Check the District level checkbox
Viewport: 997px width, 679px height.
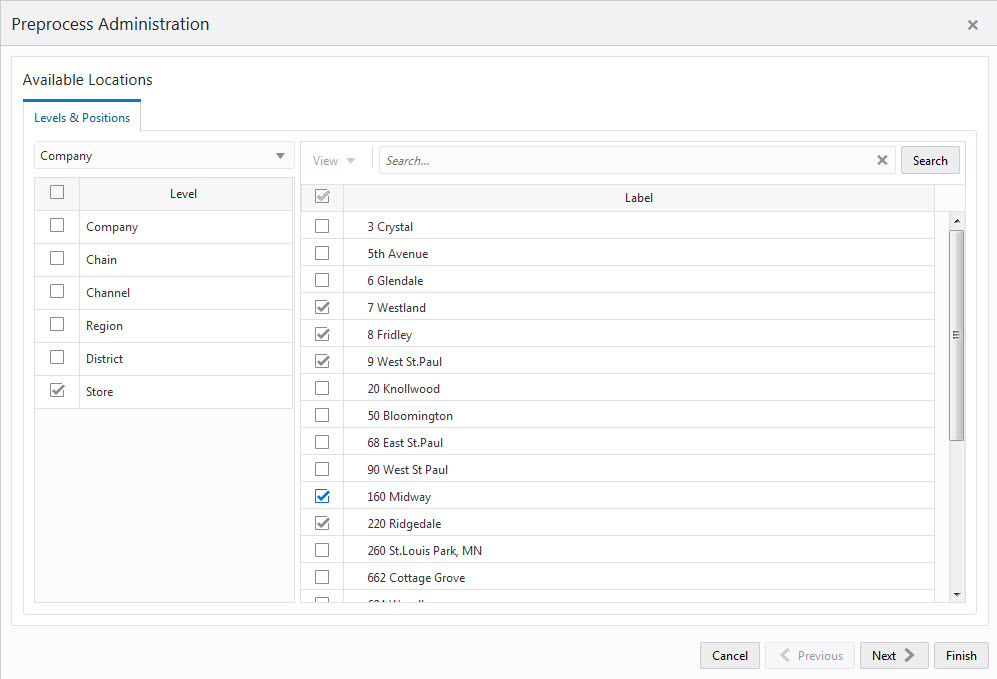pos(57,357)
